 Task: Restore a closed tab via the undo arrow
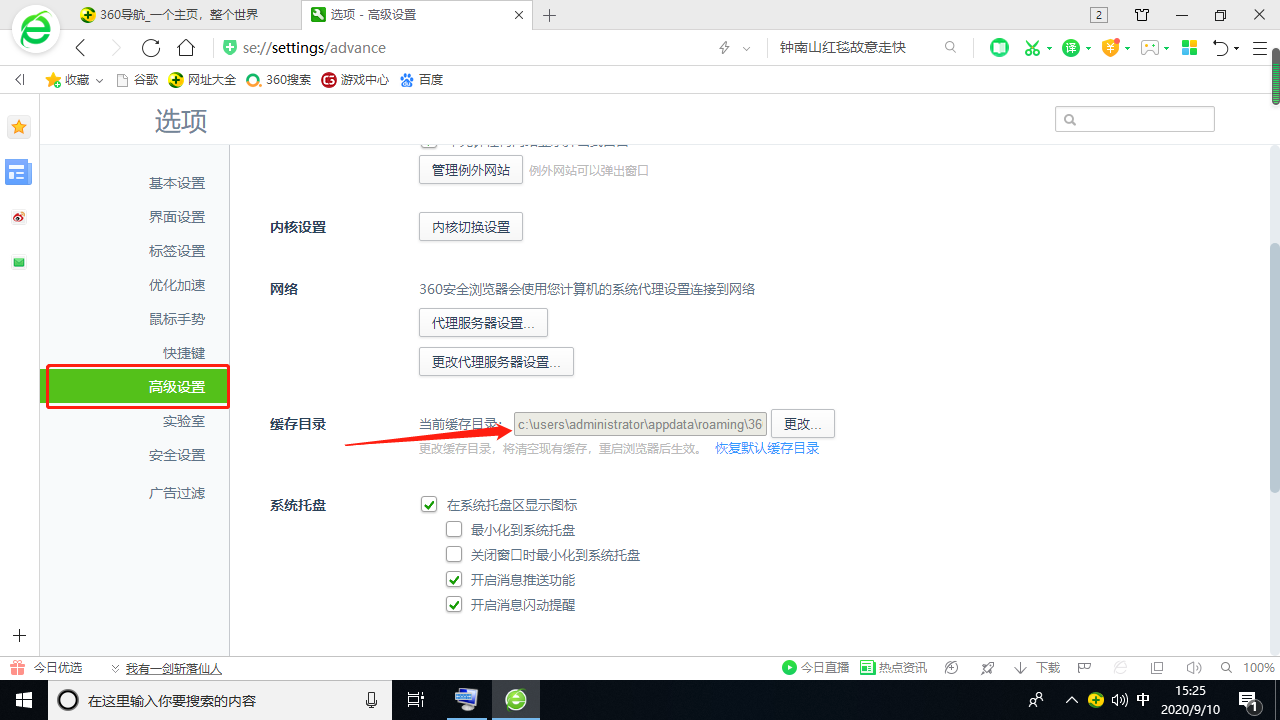(1218, 47)
